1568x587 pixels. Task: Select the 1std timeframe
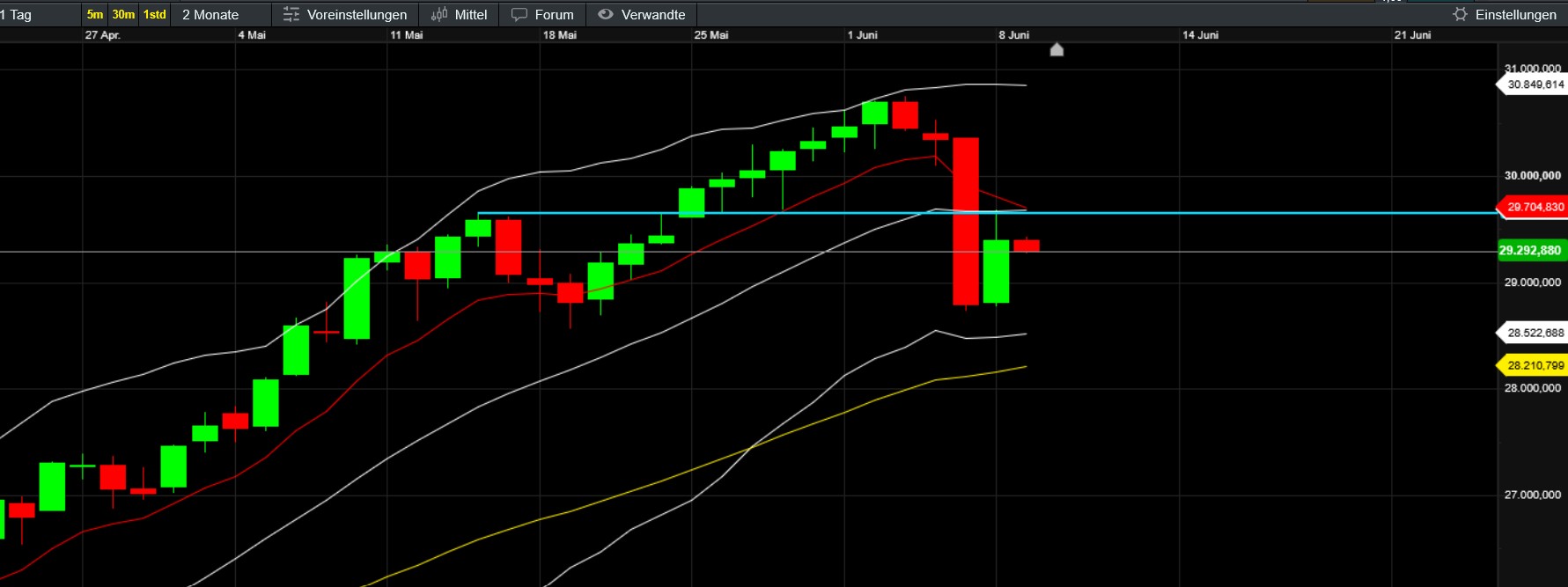(x=155, y=14)
